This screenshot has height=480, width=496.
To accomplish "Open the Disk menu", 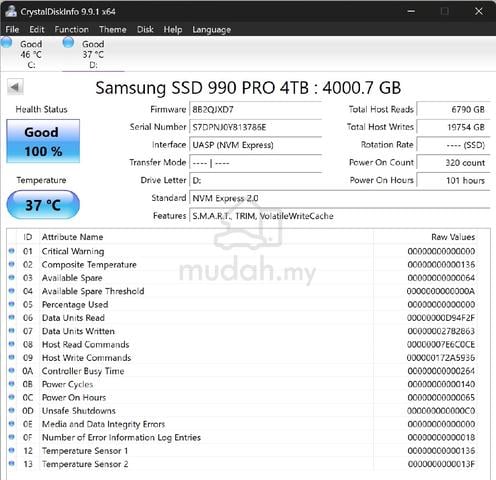I will tap(145, 29).
